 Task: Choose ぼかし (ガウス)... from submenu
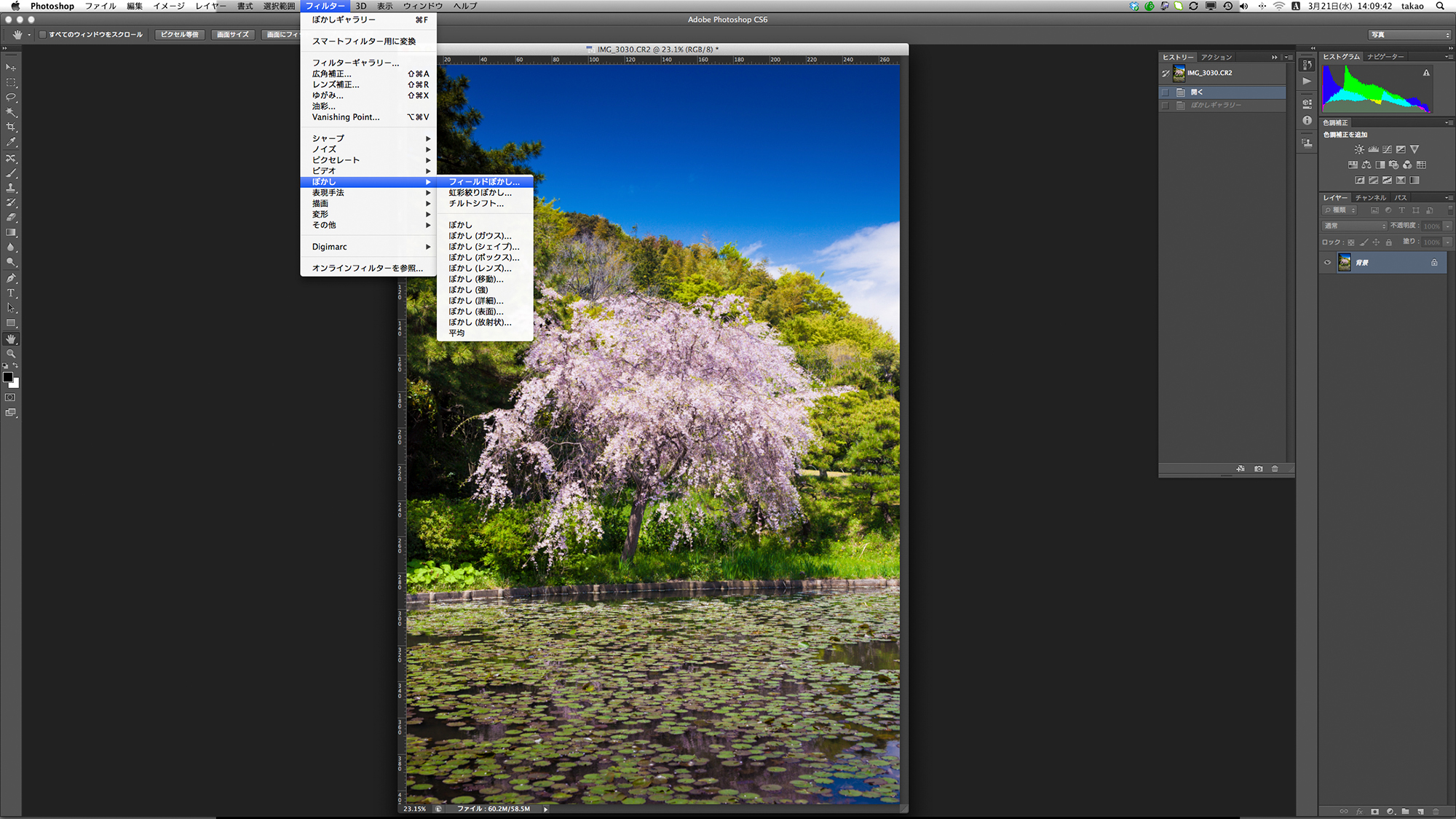tap(480, 236)
